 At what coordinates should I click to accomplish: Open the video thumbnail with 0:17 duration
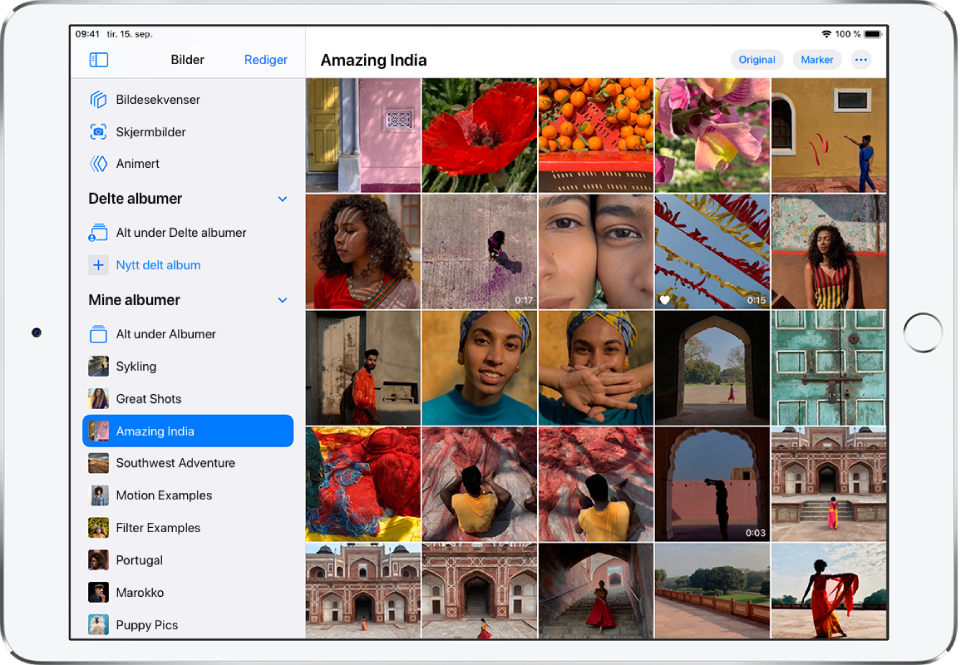coord(479,251)
